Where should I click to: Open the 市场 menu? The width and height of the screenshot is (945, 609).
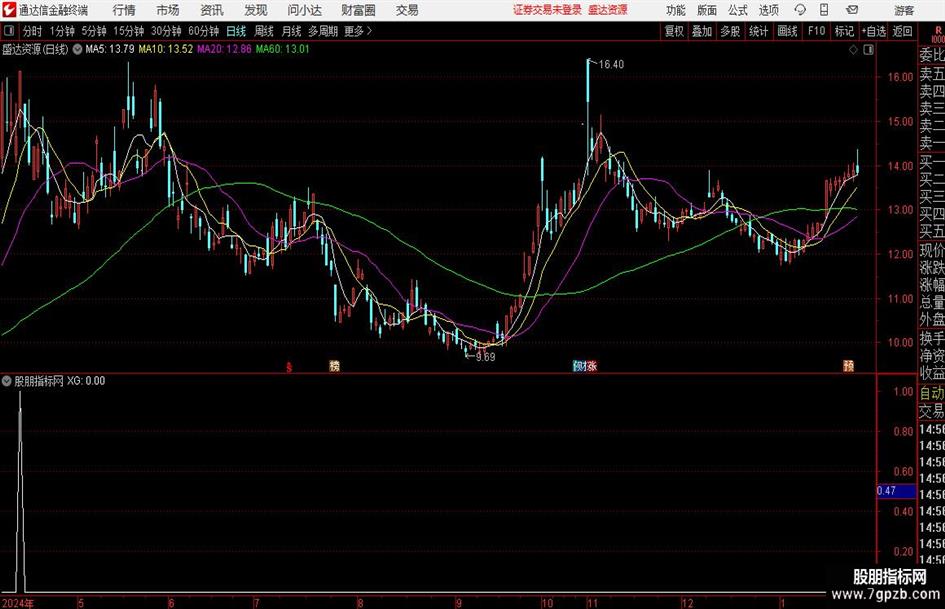tap(168, 10)
